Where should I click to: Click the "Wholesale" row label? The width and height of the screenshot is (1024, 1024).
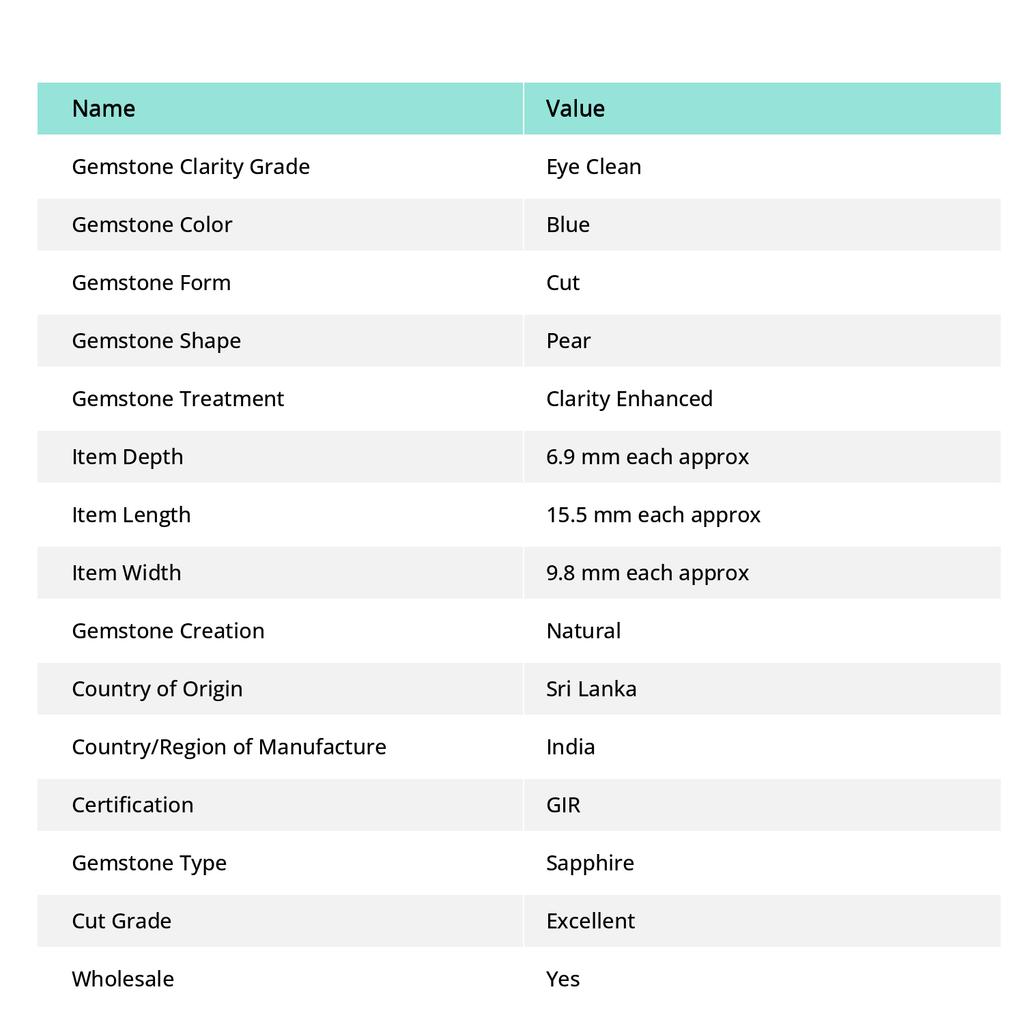122,979
